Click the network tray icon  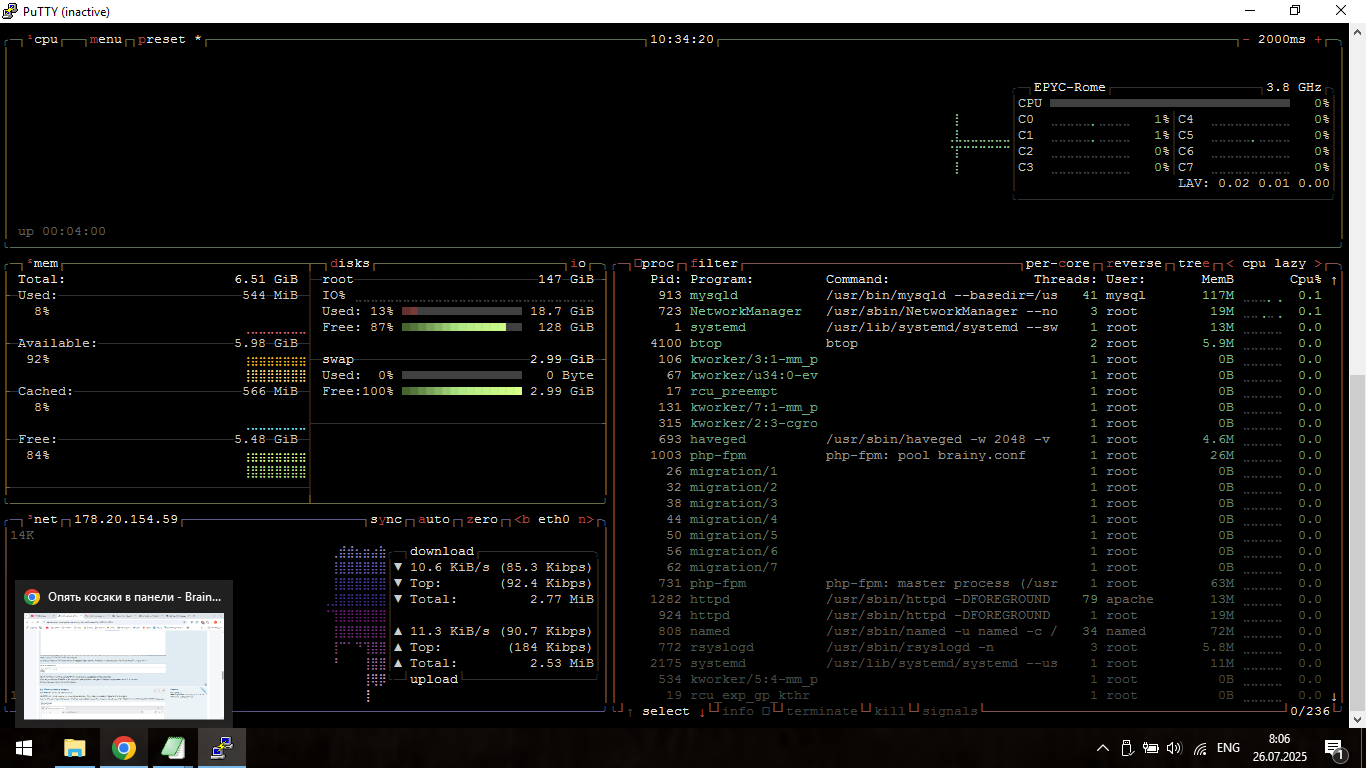(x=1200, y=748)
